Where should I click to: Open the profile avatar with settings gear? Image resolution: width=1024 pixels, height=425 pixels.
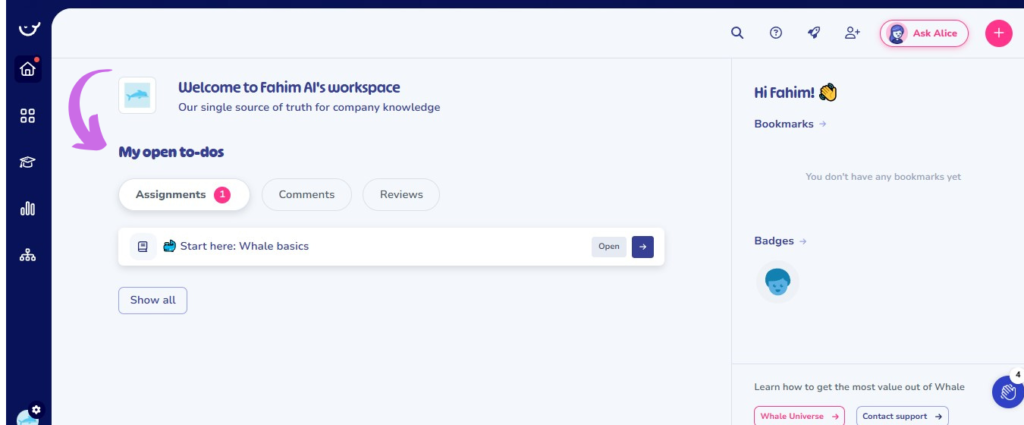[x=29, y=414]
